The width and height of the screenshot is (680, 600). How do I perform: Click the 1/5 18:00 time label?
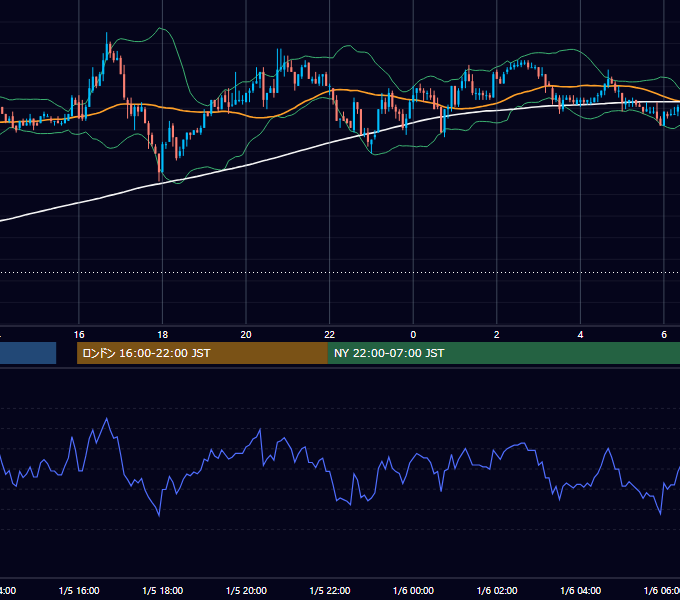163,590
